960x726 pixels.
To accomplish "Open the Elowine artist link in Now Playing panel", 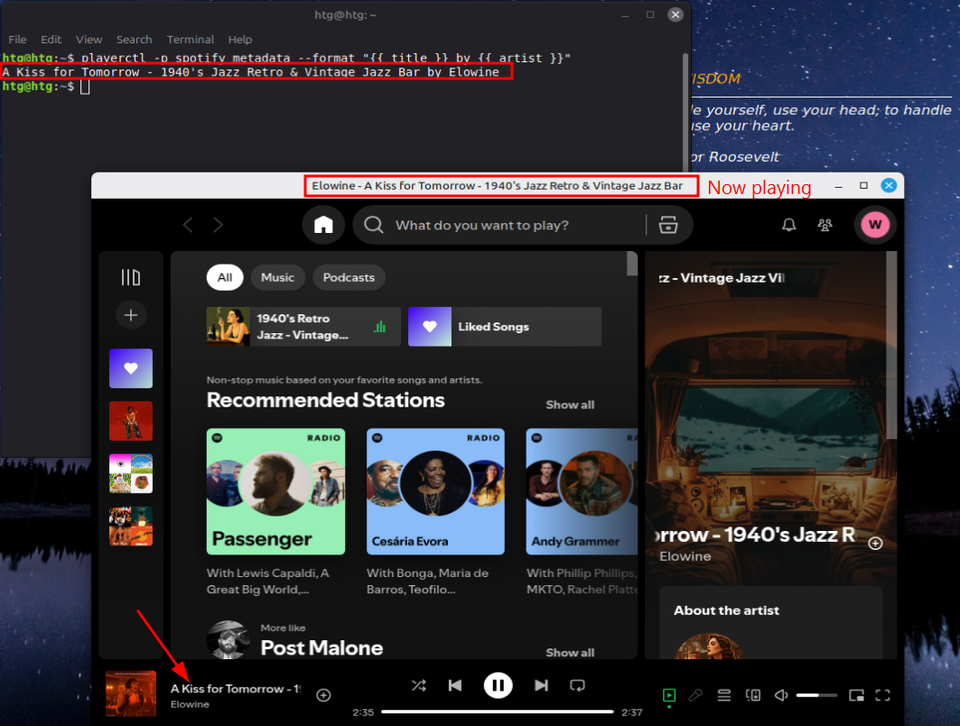I will click(685, 556).
